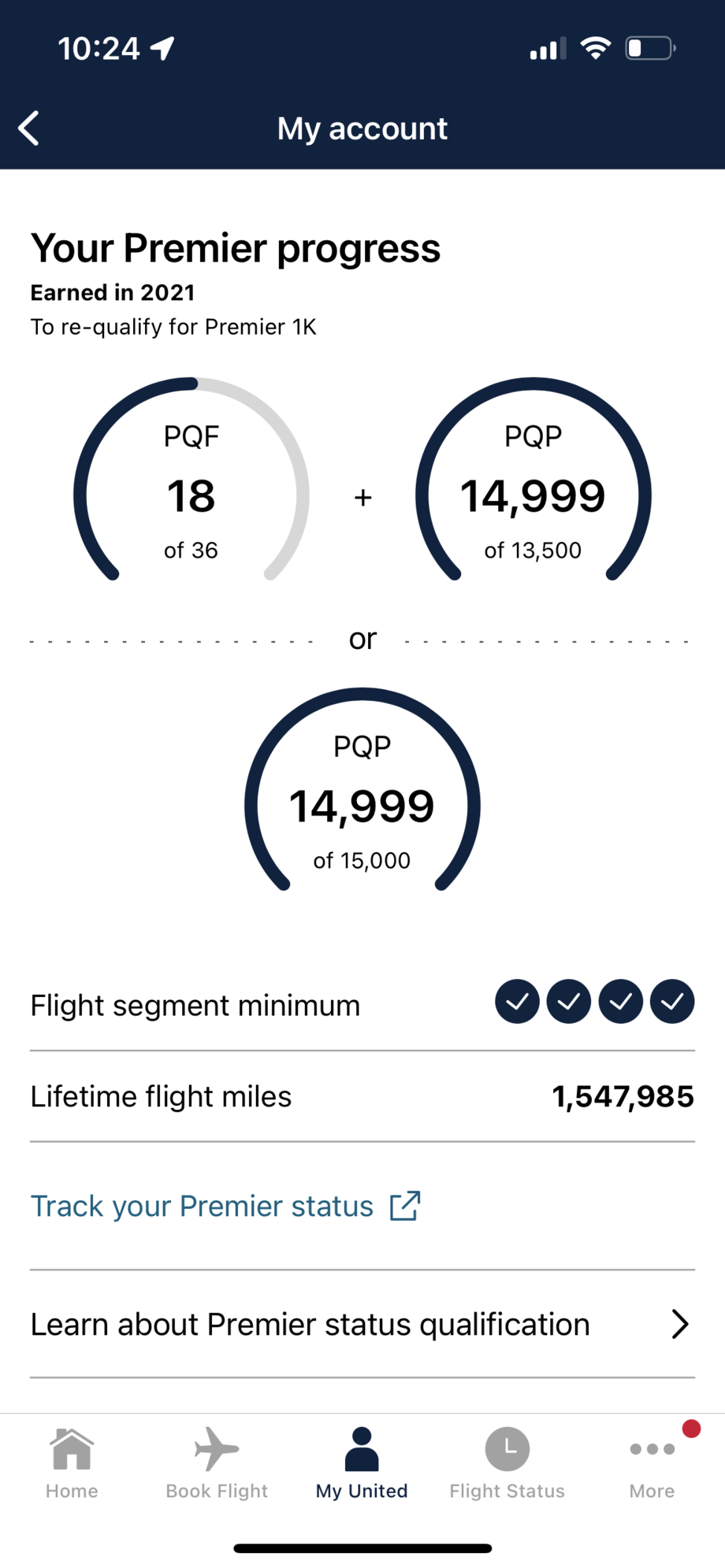Open the Flight Status clock icon
725x1568 pixels.
click(507, 1449)
